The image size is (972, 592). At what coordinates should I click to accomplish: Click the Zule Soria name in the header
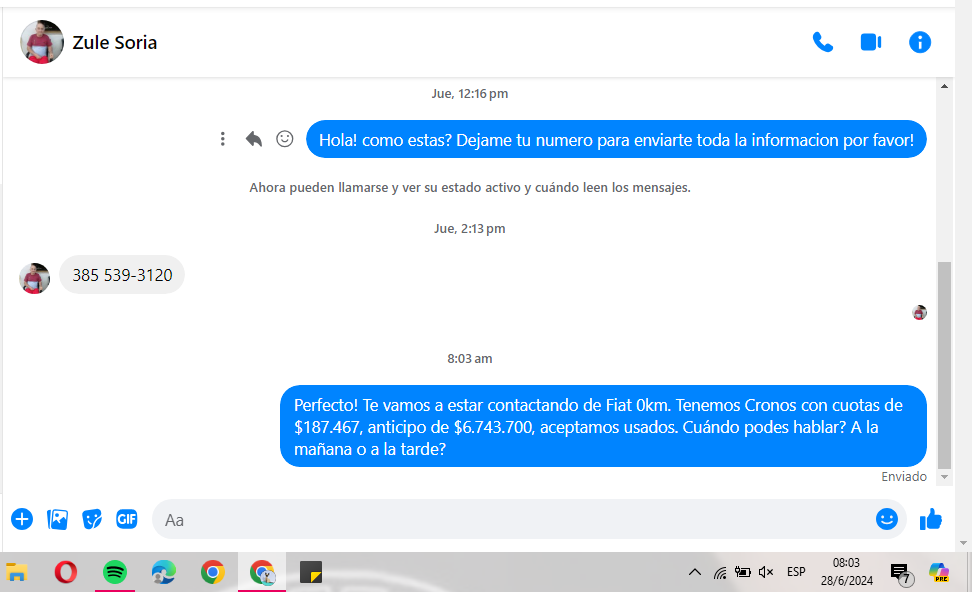point(115,43)
